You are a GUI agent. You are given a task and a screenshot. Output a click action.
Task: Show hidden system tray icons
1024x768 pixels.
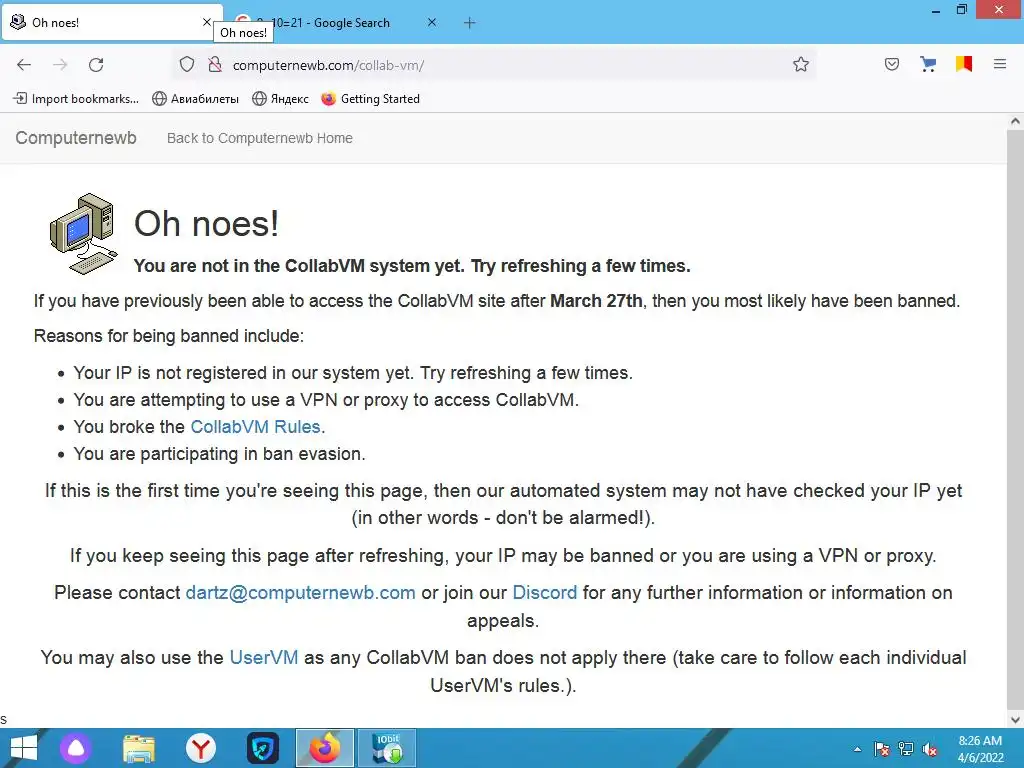(857, 749)
